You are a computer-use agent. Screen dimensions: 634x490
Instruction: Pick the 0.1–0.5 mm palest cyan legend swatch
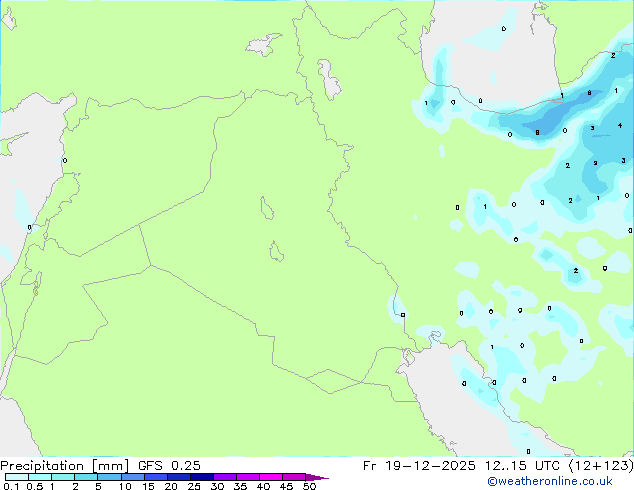(17, 477)
